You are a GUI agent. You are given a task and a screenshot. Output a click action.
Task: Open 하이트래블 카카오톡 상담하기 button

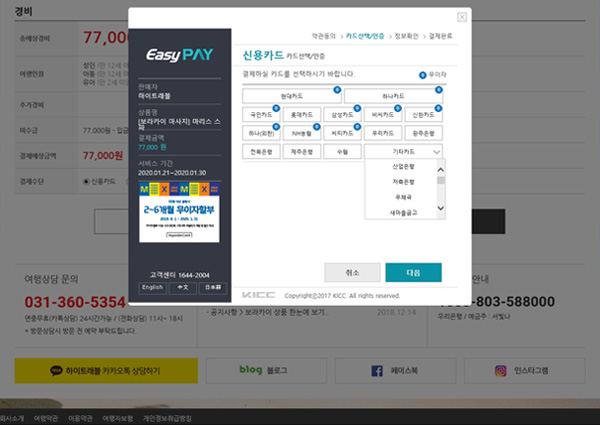tap(106, 370)
